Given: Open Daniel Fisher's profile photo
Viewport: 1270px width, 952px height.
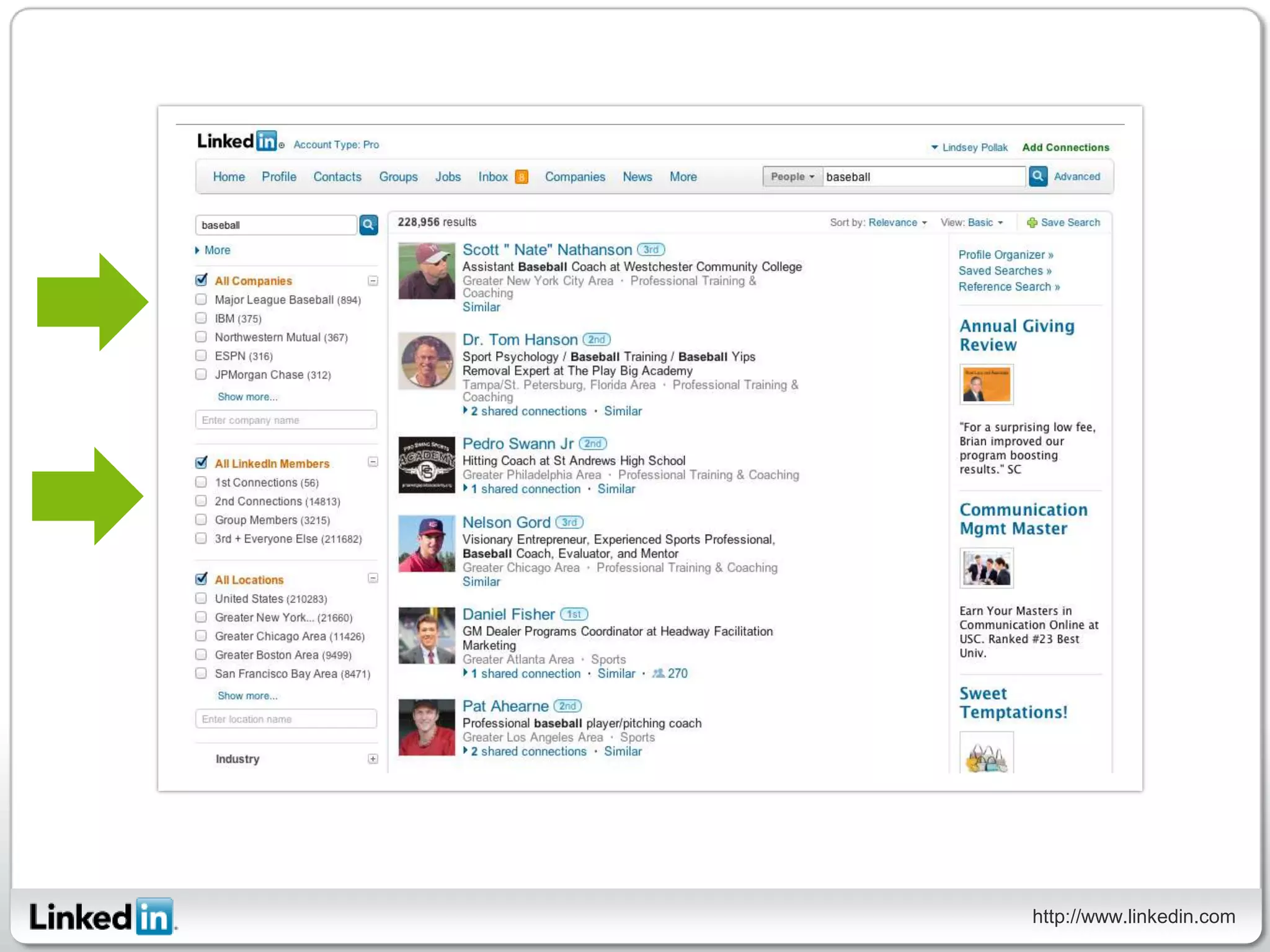Looking at the screenshot, I should [427, 635].
